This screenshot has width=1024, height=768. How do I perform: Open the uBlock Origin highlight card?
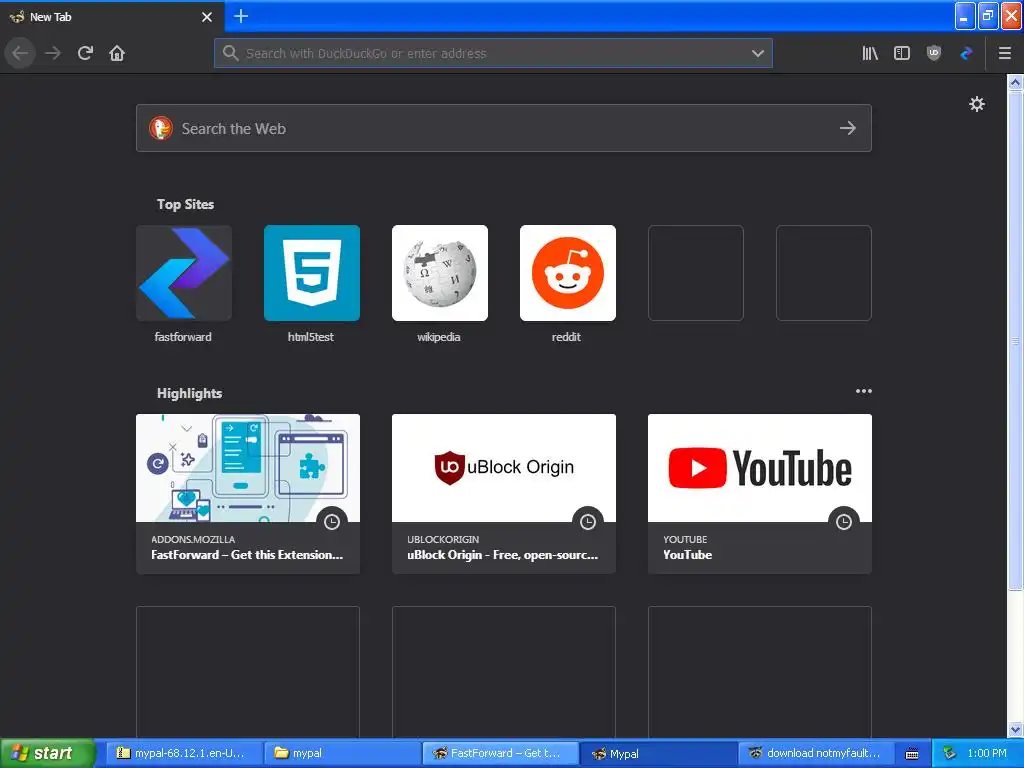click(504, 494)
